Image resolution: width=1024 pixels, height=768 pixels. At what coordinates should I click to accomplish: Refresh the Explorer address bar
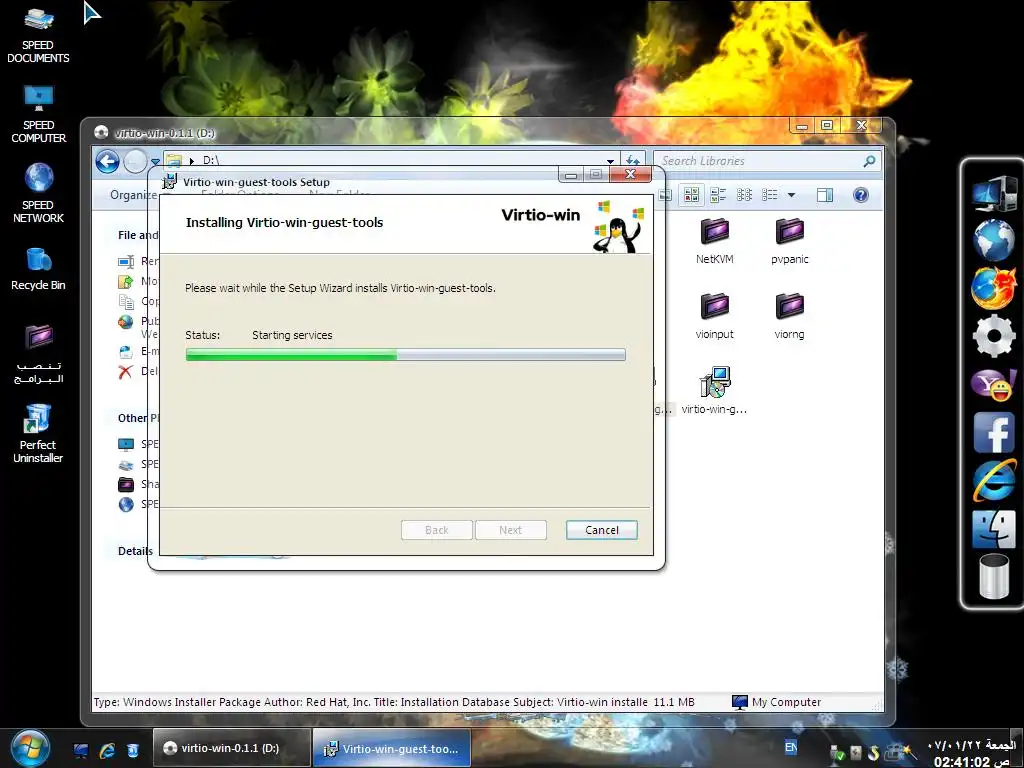(x=632, y=161)
